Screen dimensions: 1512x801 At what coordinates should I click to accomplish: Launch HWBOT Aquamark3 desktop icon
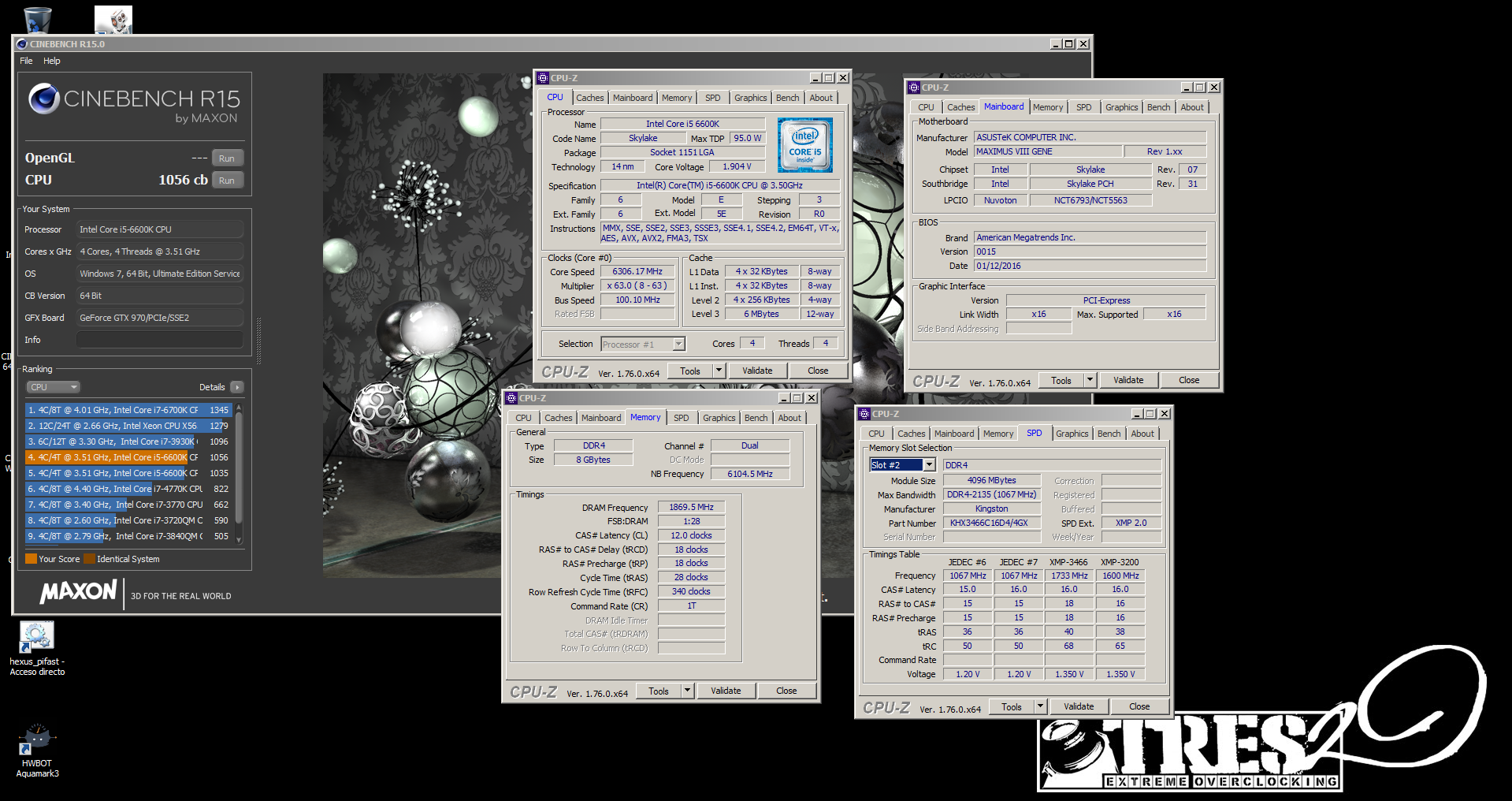tap(36, 740)
